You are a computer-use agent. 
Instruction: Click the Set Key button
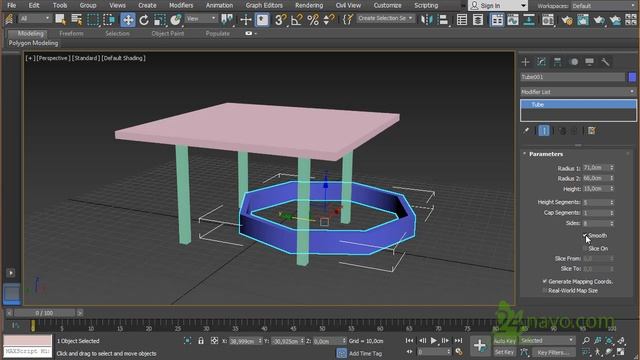click(504, 351)
